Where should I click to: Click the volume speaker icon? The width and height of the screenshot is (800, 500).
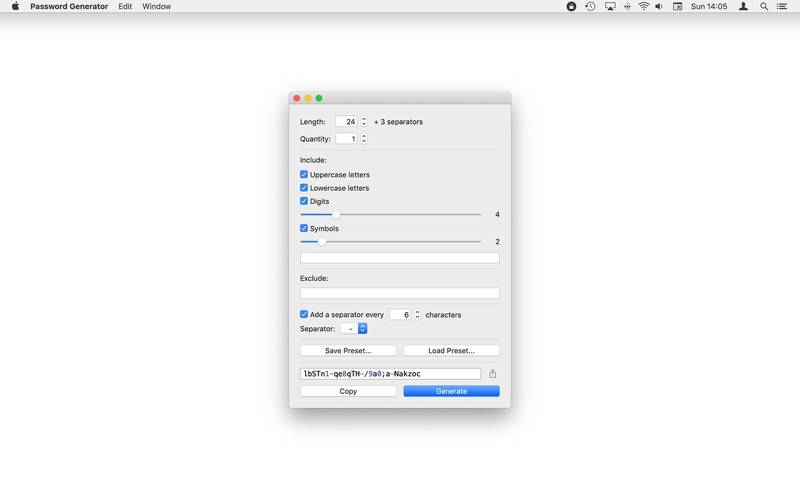click(x=659, y=6)
